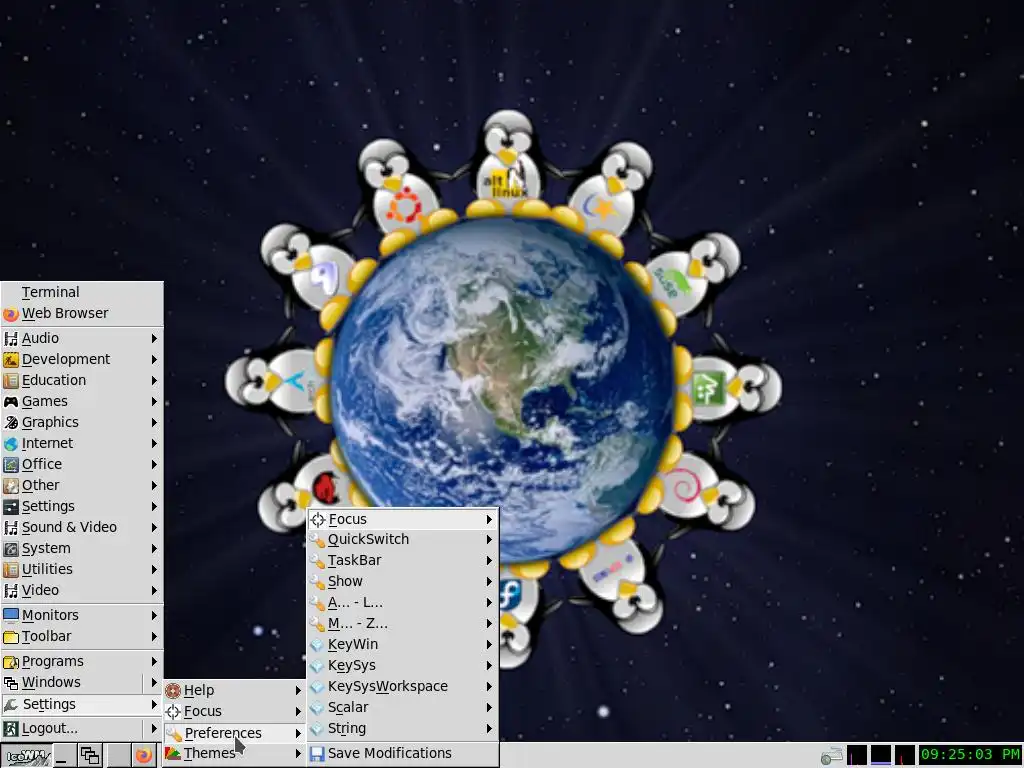This screenshot has width=1024, height=768.
Task: Open the M... - Z... preferences entry
Action: click(402, 623)
